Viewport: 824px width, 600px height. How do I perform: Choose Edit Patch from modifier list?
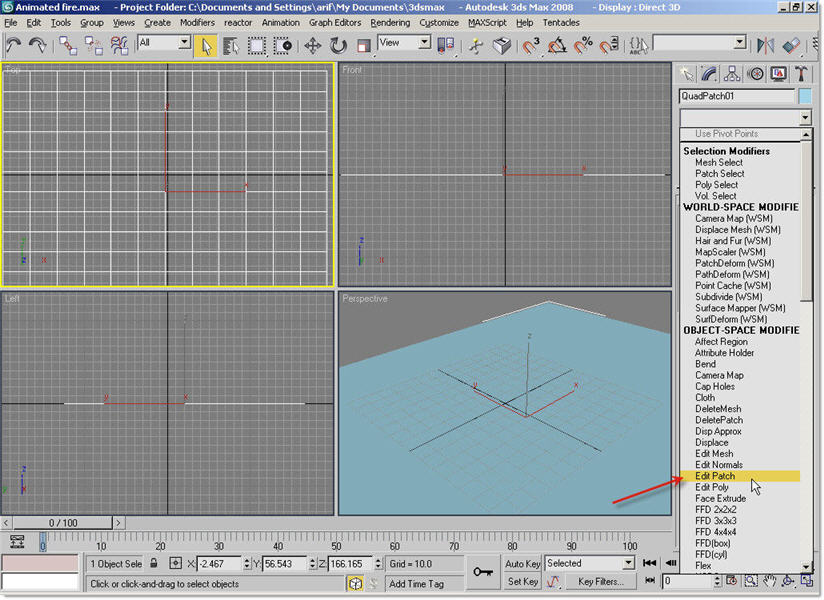pos(716,477)
